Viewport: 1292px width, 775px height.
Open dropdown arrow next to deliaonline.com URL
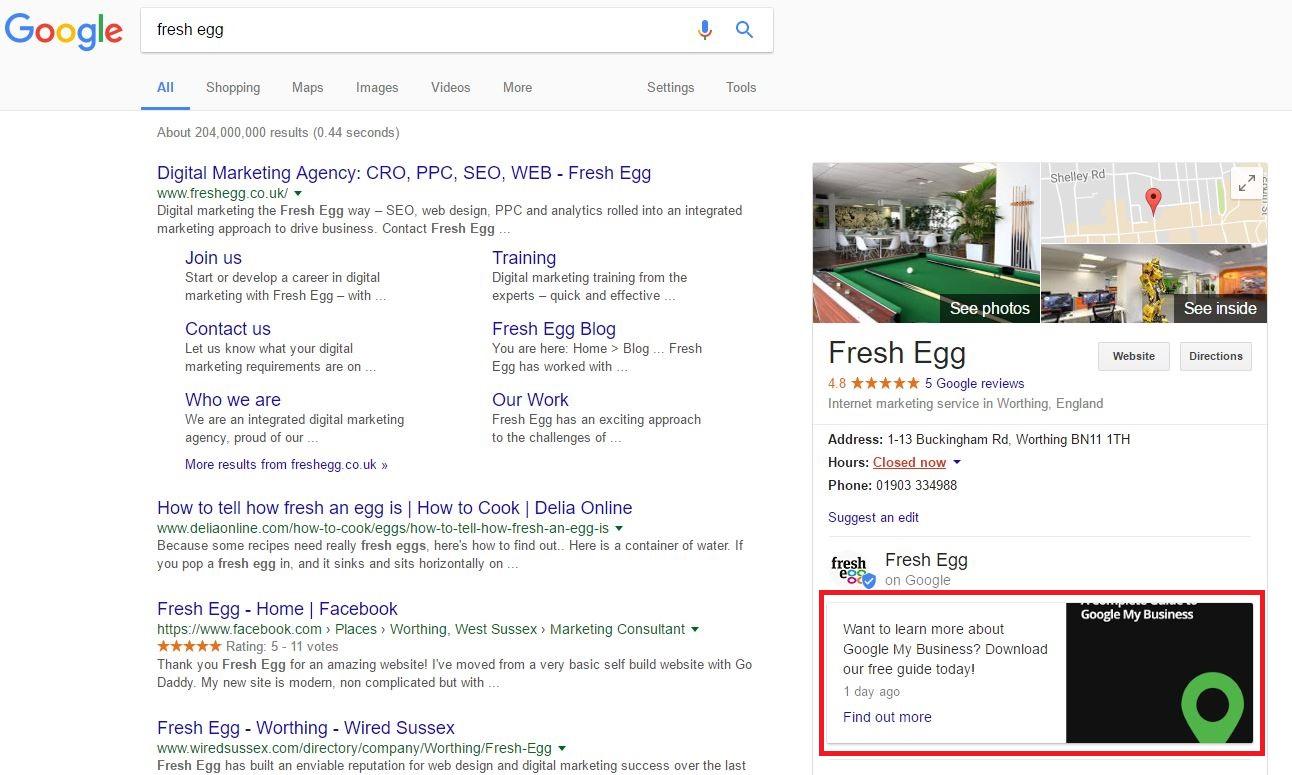619,528
